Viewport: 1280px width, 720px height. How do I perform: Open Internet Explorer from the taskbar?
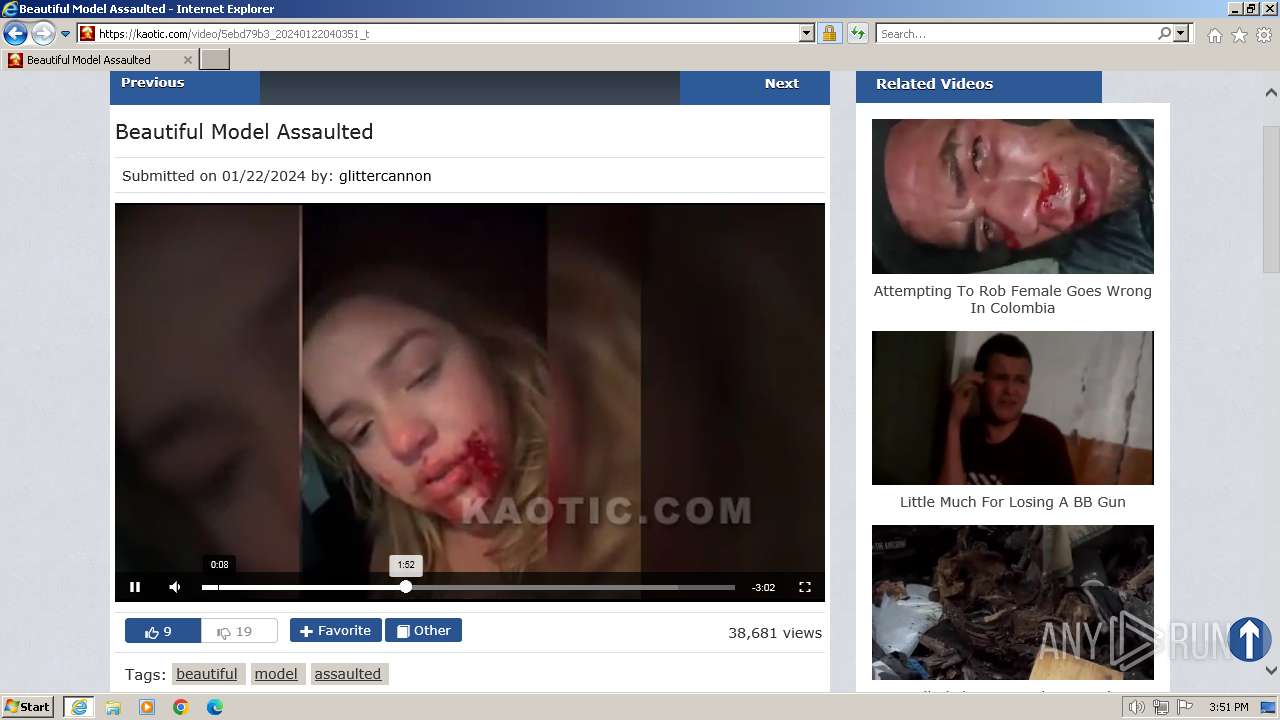[x=78, y=707]
